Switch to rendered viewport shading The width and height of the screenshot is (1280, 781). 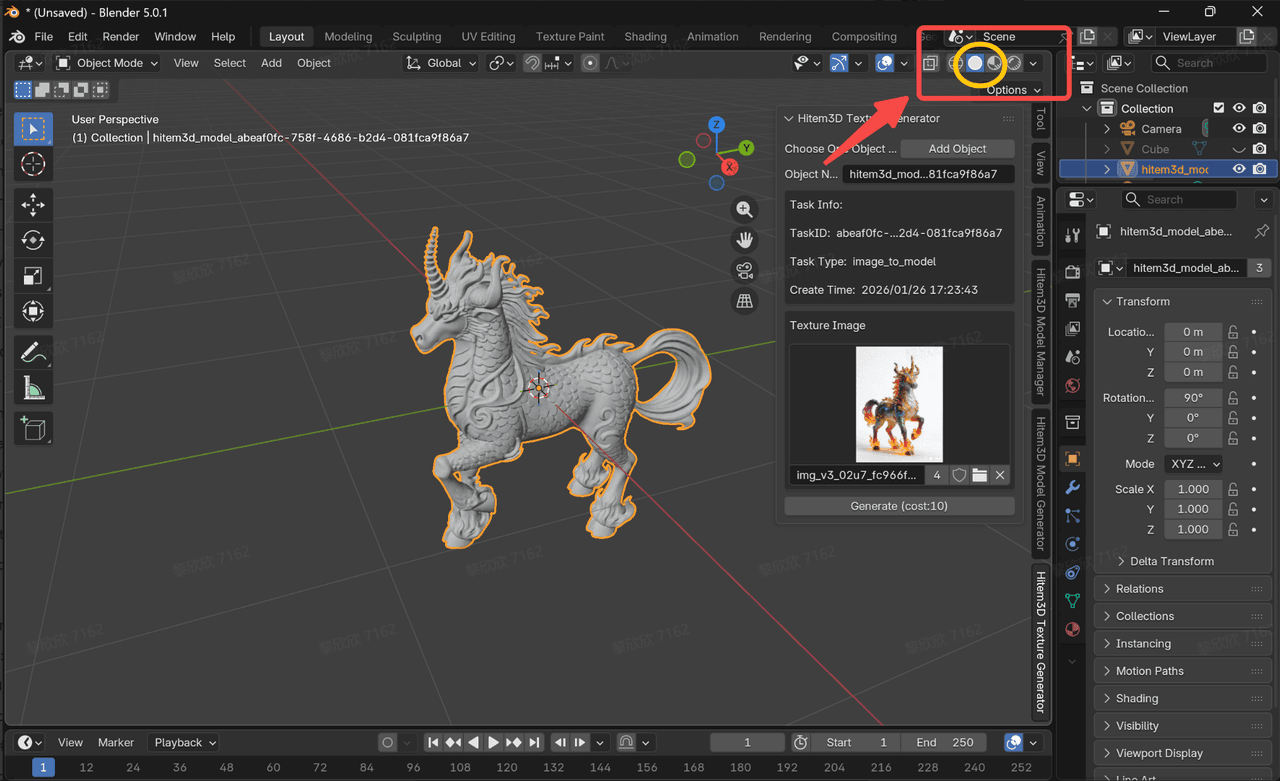pos(1014,63)
